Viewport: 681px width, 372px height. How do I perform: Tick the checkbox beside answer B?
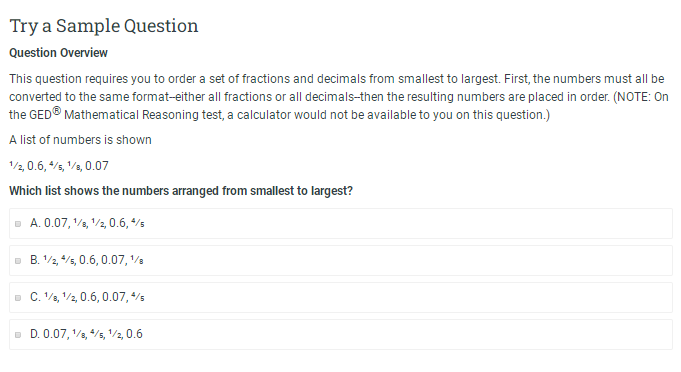coord(18,261)
